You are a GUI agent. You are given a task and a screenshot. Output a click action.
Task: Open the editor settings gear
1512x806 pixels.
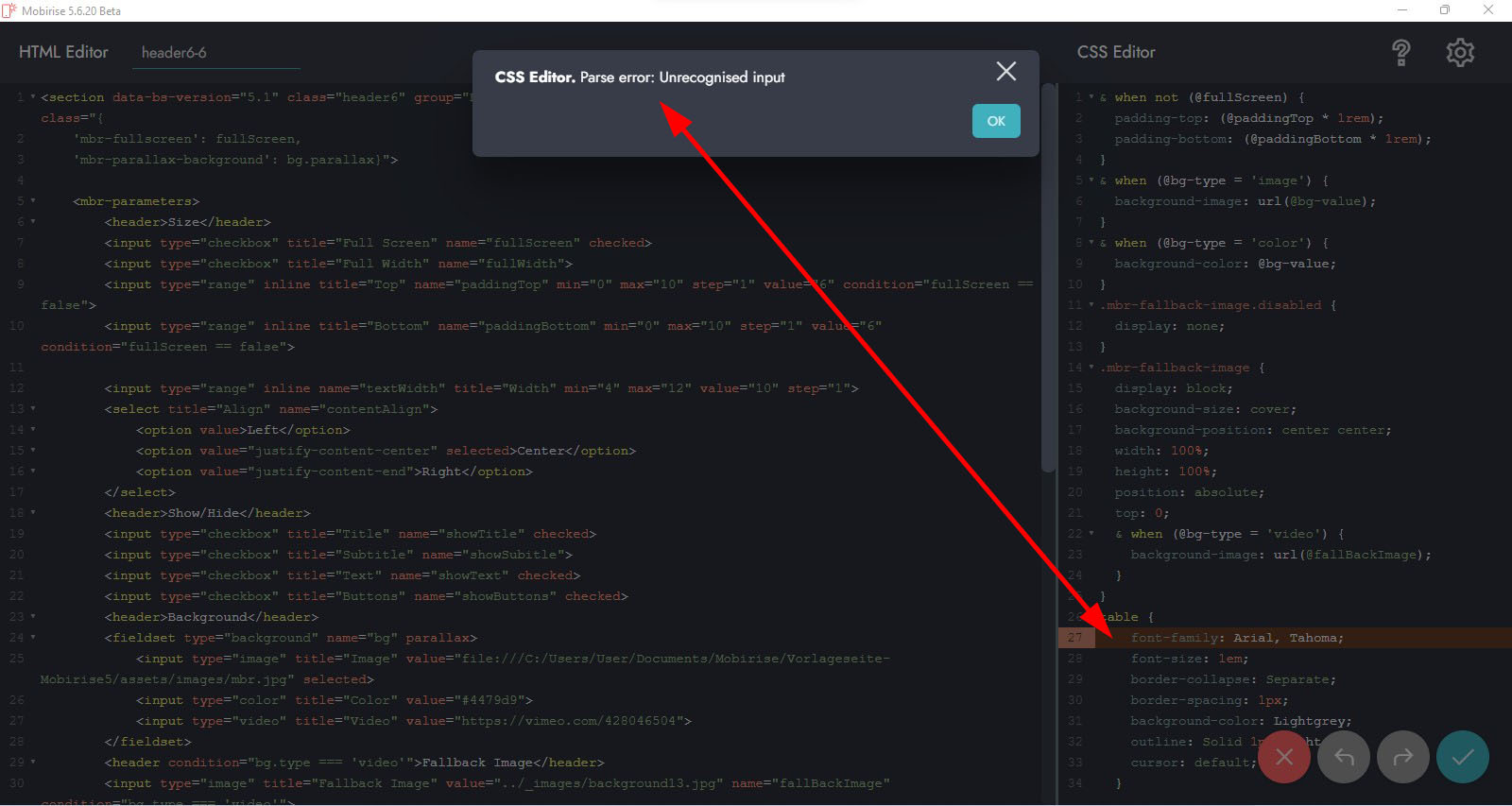click(x=1460, y=53)
